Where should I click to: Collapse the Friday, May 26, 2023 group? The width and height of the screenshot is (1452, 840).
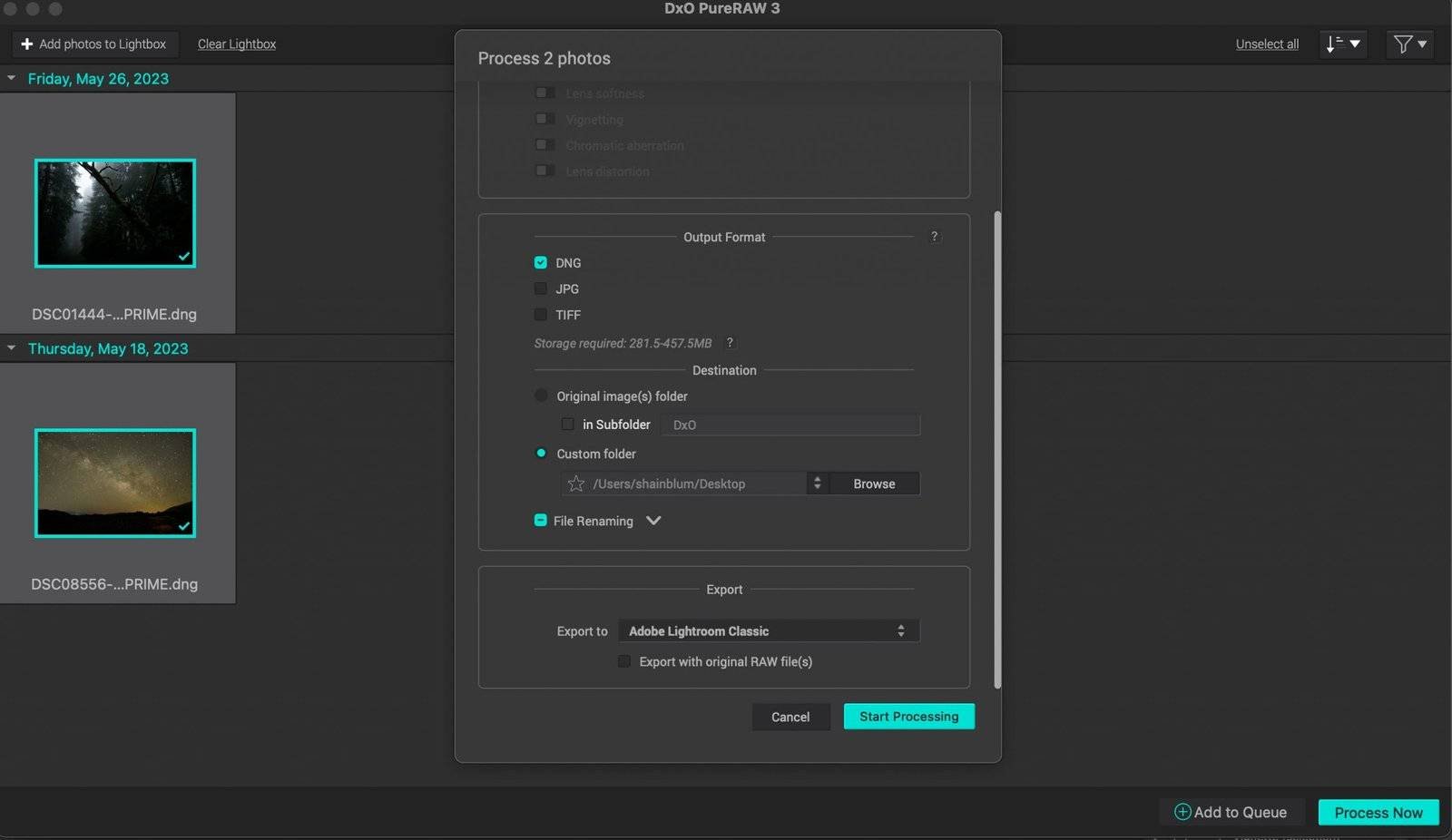12,79
